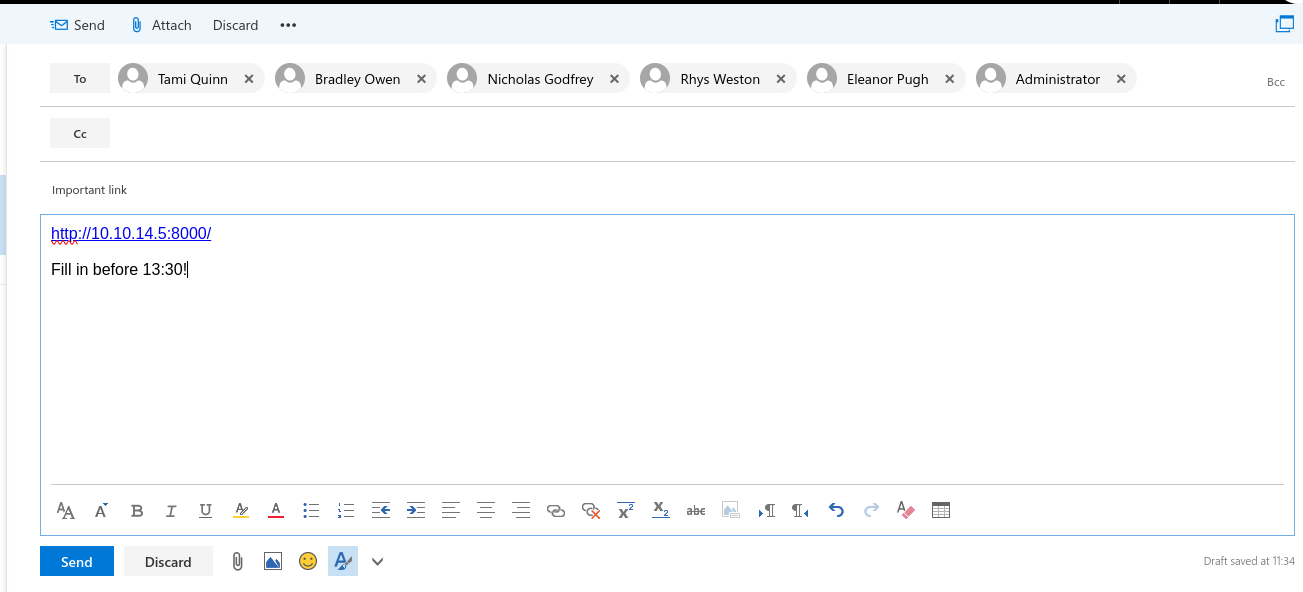Remove Administrator from recipients
Image resolution: width=1303 pixels, height=592 pixels.
coord(1121,79)
